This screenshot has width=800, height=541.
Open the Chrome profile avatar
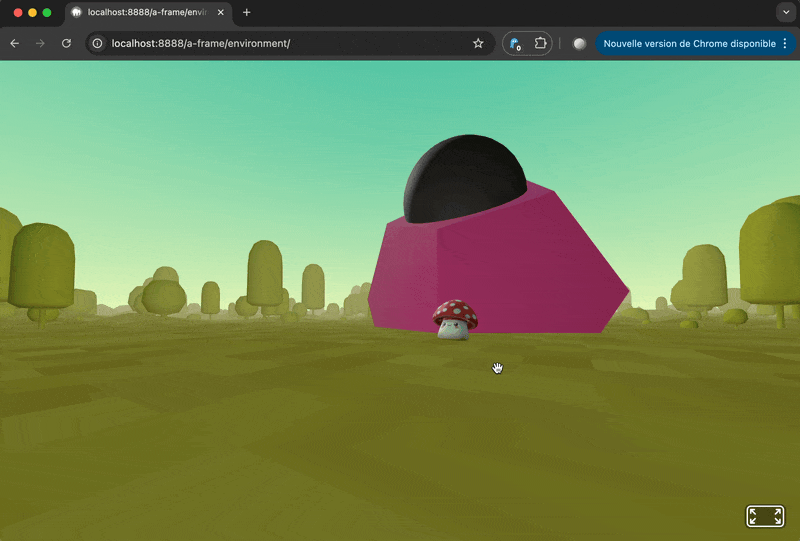click(579, 44)
